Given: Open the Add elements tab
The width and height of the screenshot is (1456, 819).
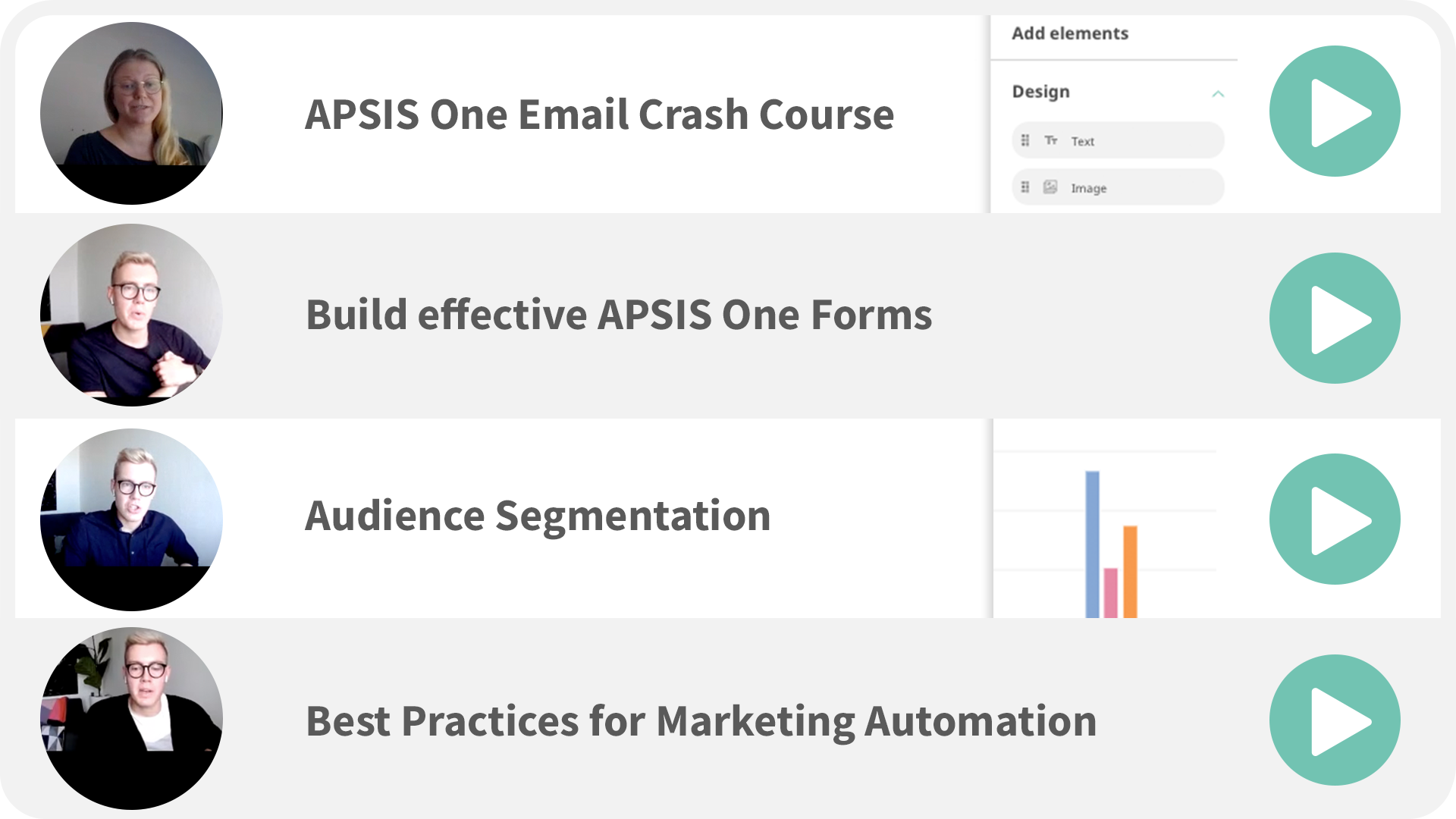Looking at the screenshot, I should 1070,33.
